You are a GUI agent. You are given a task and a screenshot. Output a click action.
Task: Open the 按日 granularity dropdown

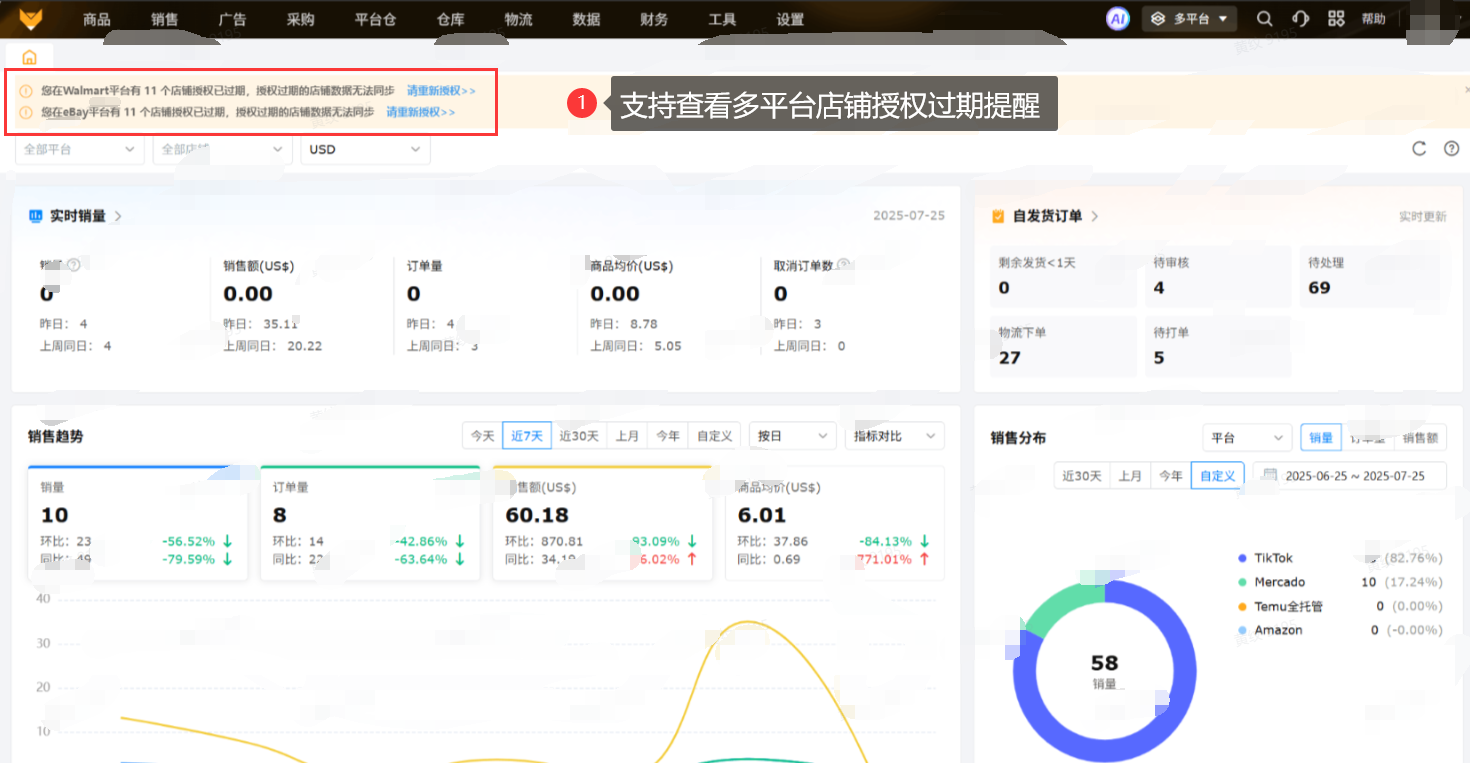click(x=793, y=436)
